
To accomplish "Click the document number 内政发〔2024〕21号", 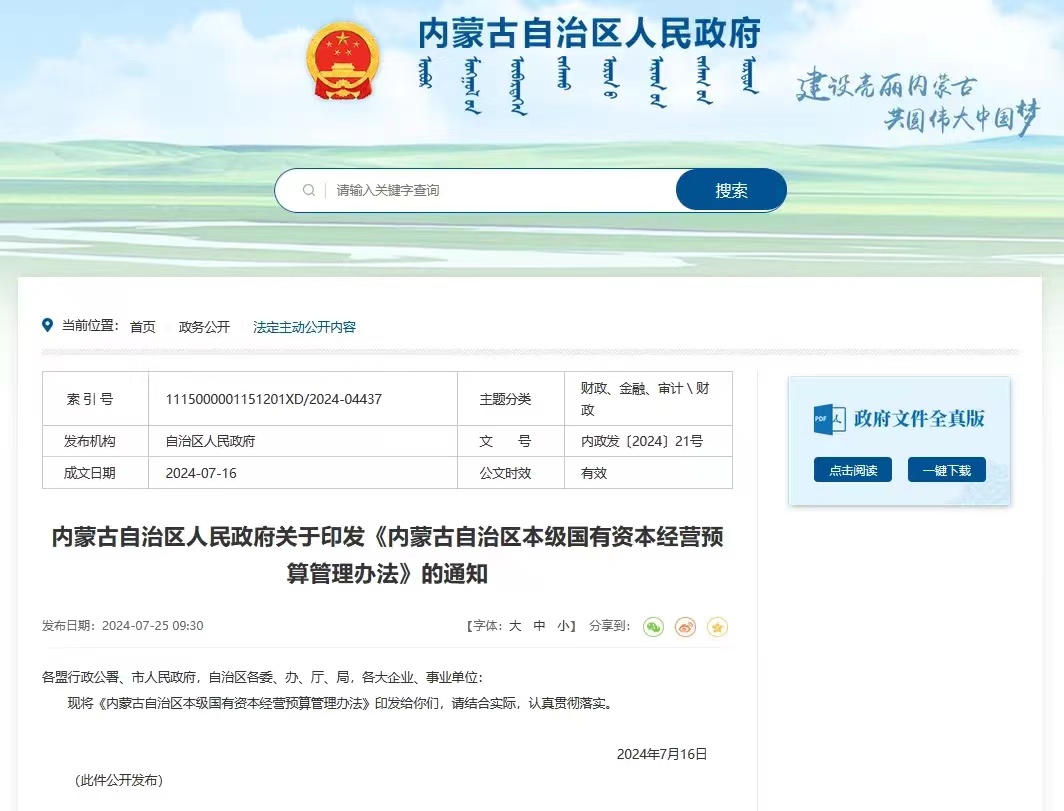I will coord(642,441).
